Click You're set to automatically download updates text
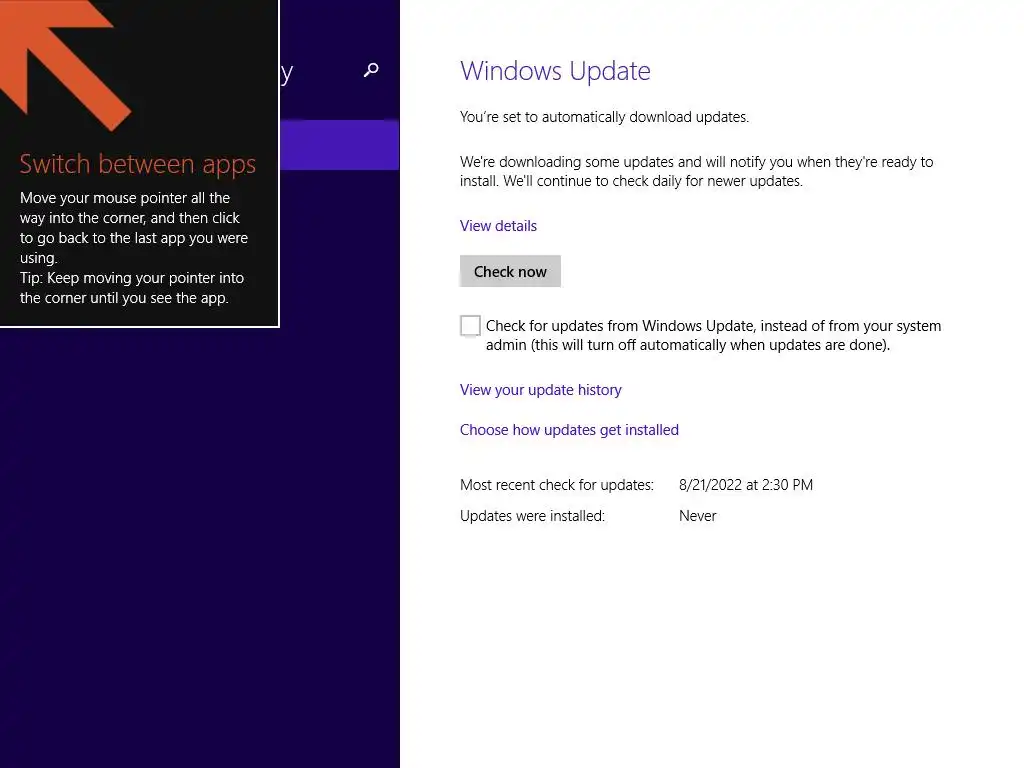1024x768 pixels. (604, 117)
